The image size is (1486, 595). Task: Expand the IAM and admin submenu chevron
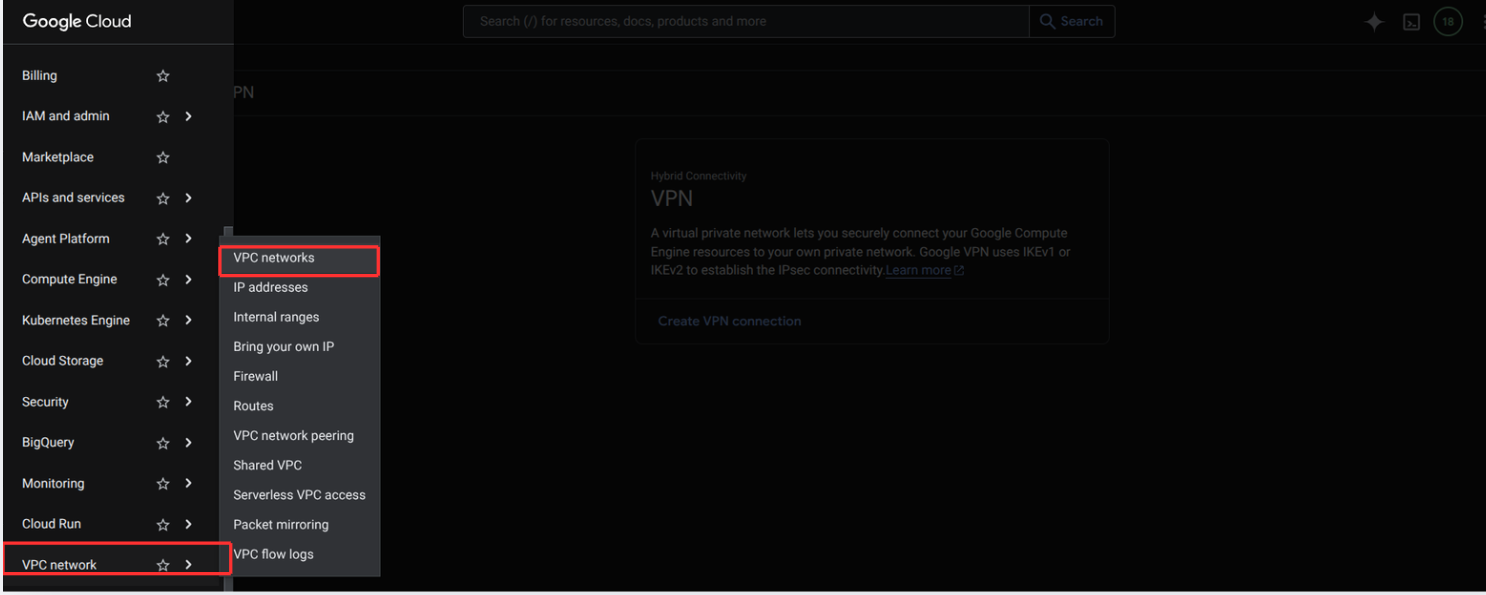point(188,117)
